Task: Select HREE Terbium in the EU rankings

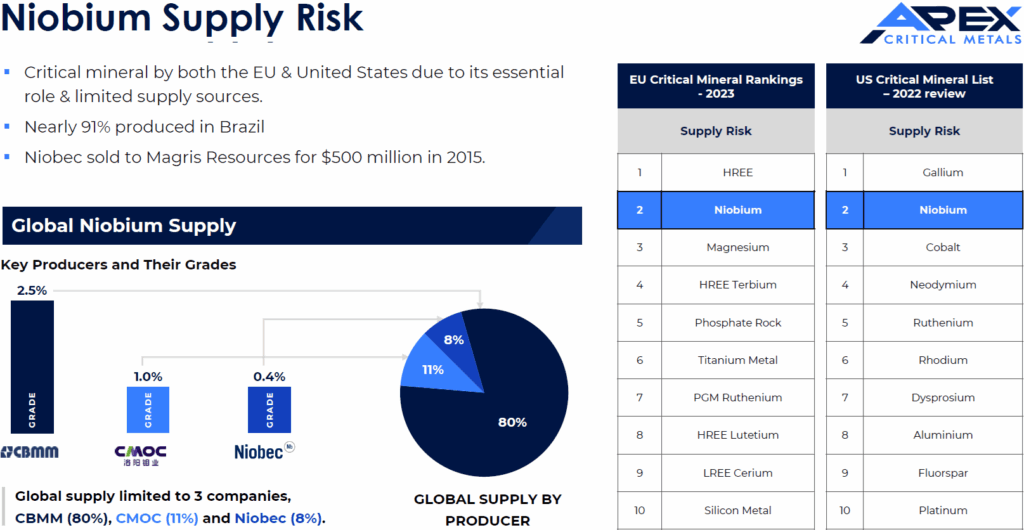Action: (738, 285)
